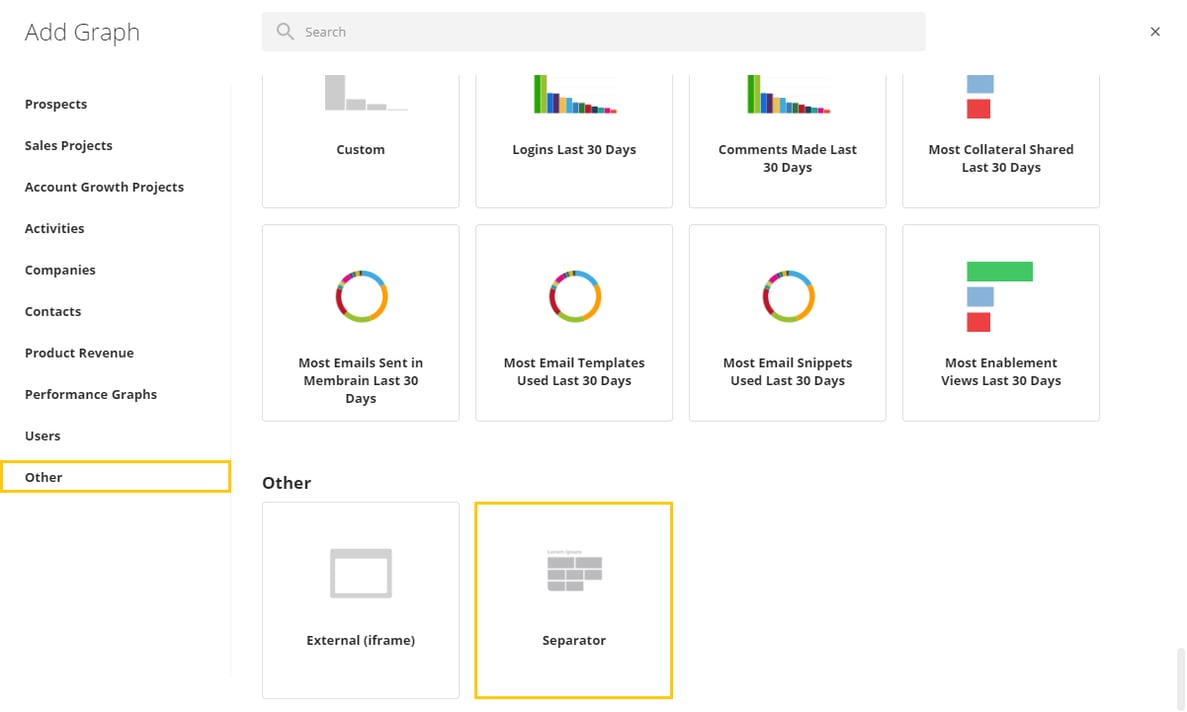1187x712 pixels.
Task: Select the Most Email Snippets Used graph
Action: 787,320
